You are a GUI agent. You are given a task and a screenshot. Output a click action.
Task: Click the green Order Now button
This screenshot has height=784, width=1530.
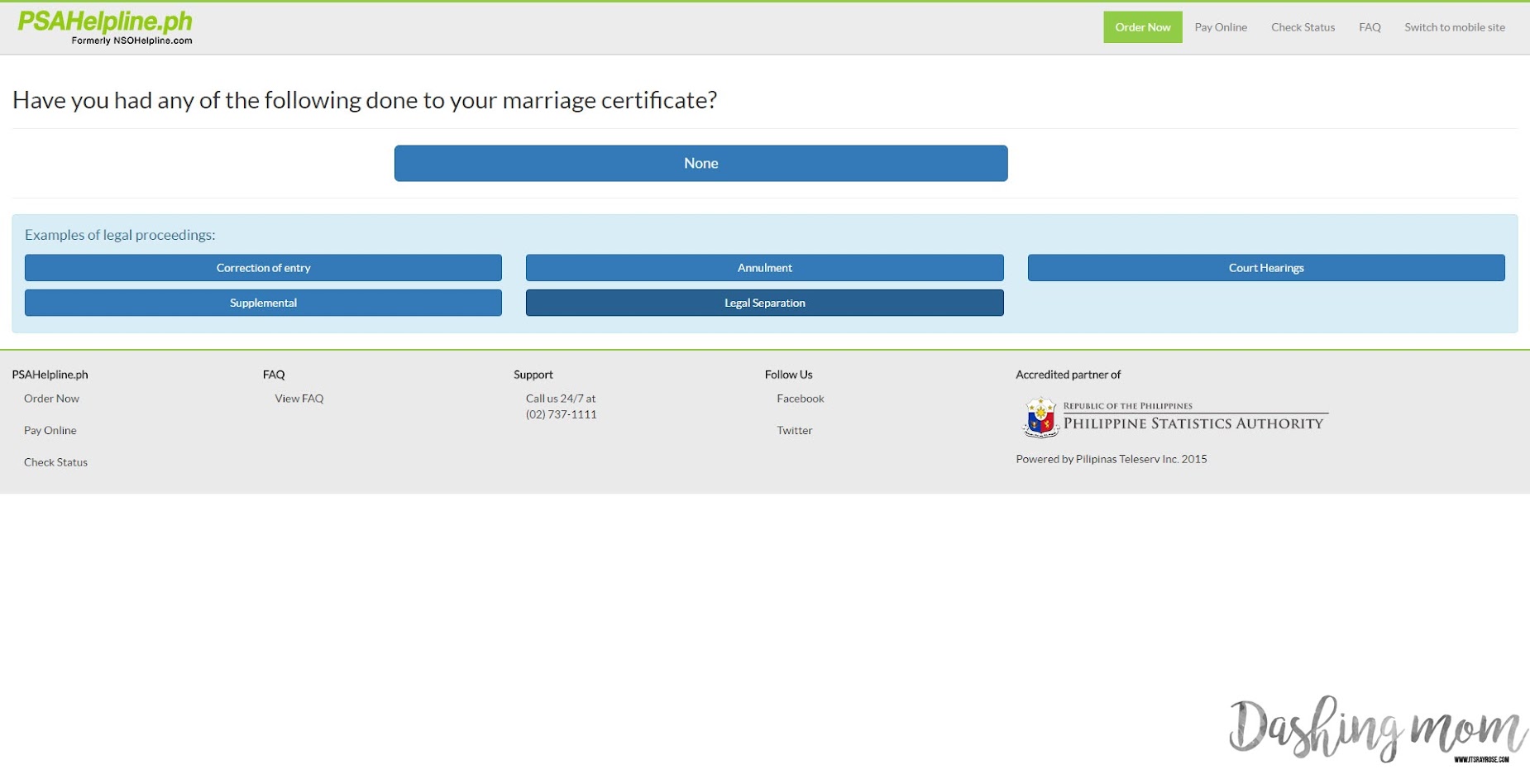pyautogui.click(x=1142, y=27)
